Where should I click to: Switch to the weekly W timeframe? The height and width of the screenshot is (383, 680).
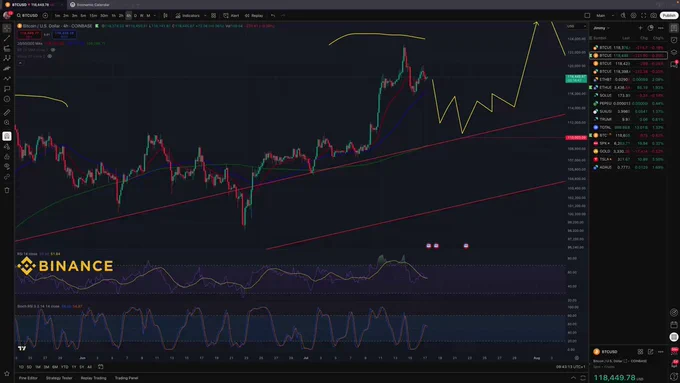(x=141, y=16)
